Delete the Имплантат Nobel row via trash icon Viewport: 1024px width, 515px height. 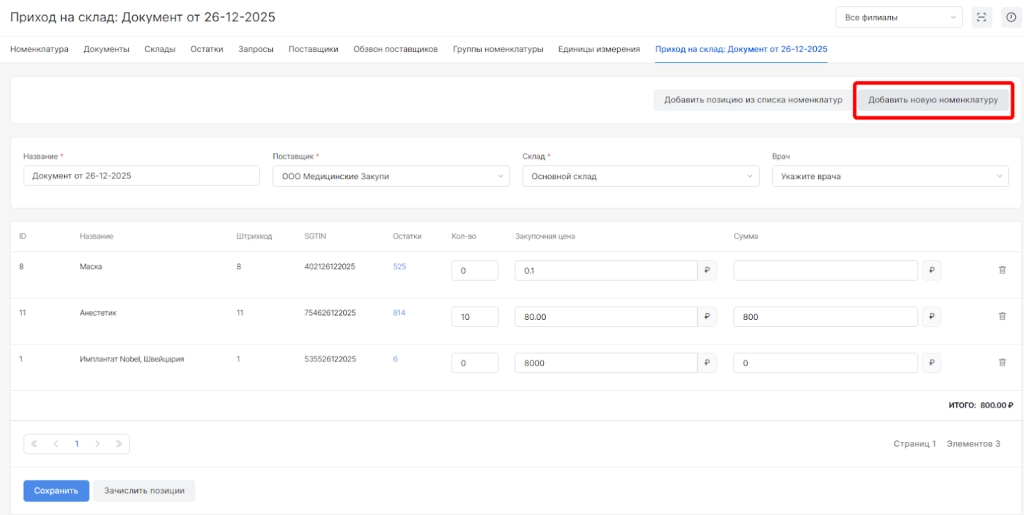[x=1002, y=363]
